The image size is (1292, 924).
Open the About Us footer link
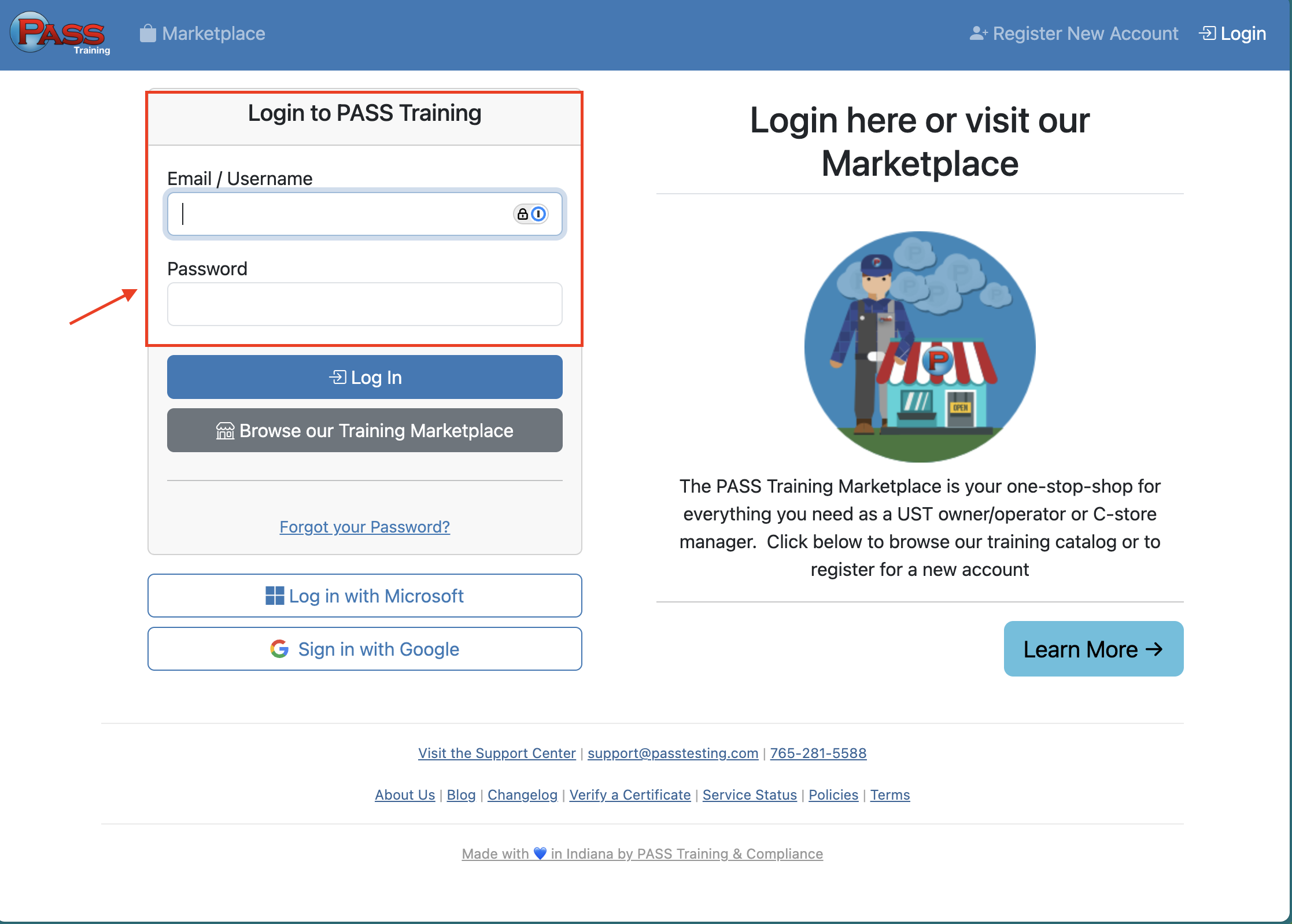pyautogui.click(x=405, y=794)
